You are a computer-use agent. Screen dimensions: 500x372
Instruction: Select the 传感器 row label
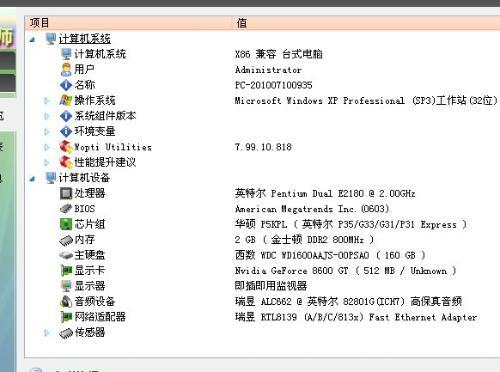pyautogui.click(x=90, y=332)
